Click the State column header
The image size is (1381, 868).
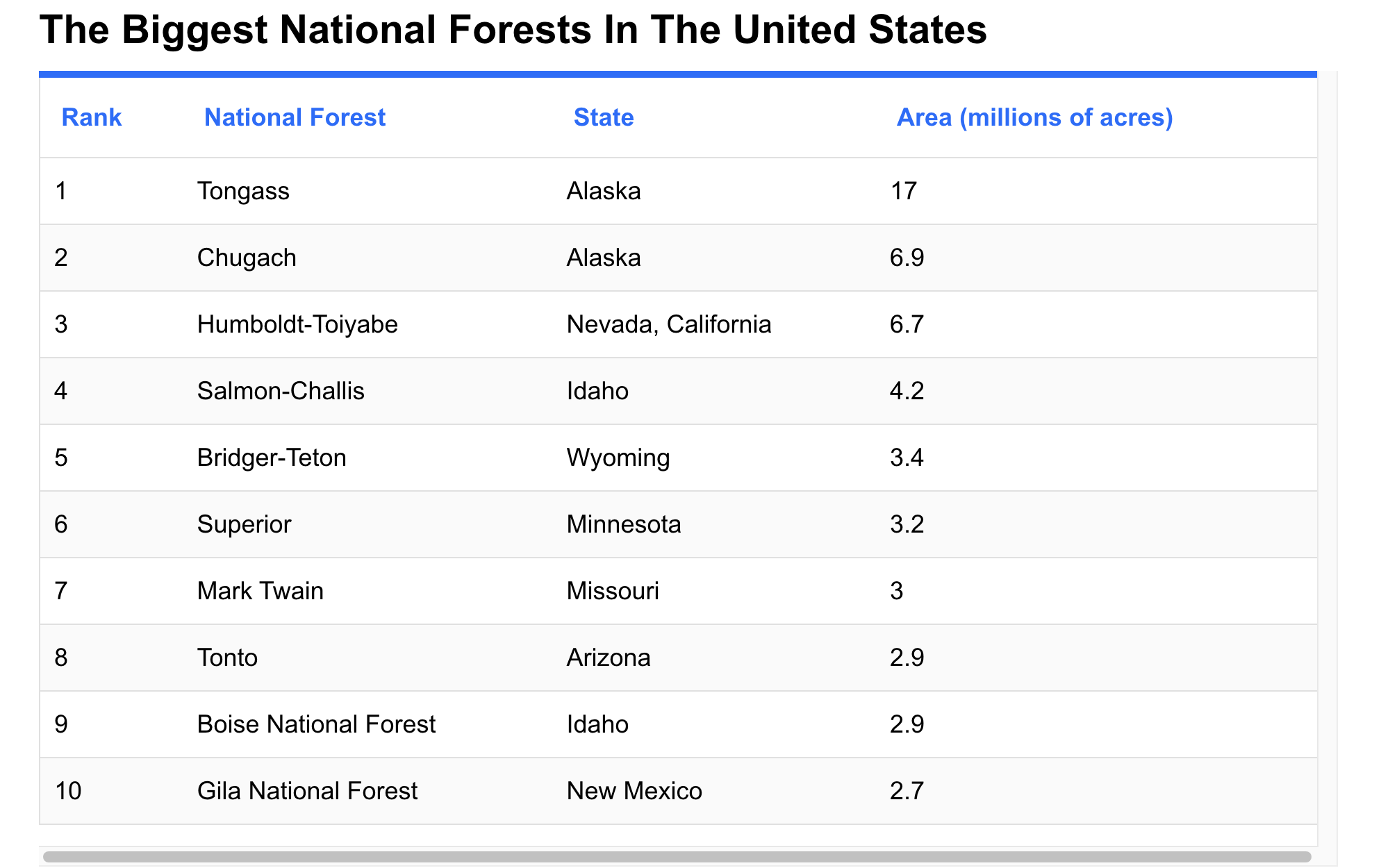pos(604,117)
